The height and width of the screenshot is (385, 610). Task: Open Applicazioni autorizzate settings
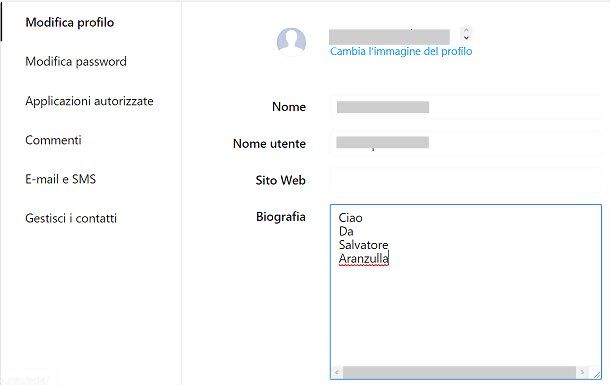point(89,101)
